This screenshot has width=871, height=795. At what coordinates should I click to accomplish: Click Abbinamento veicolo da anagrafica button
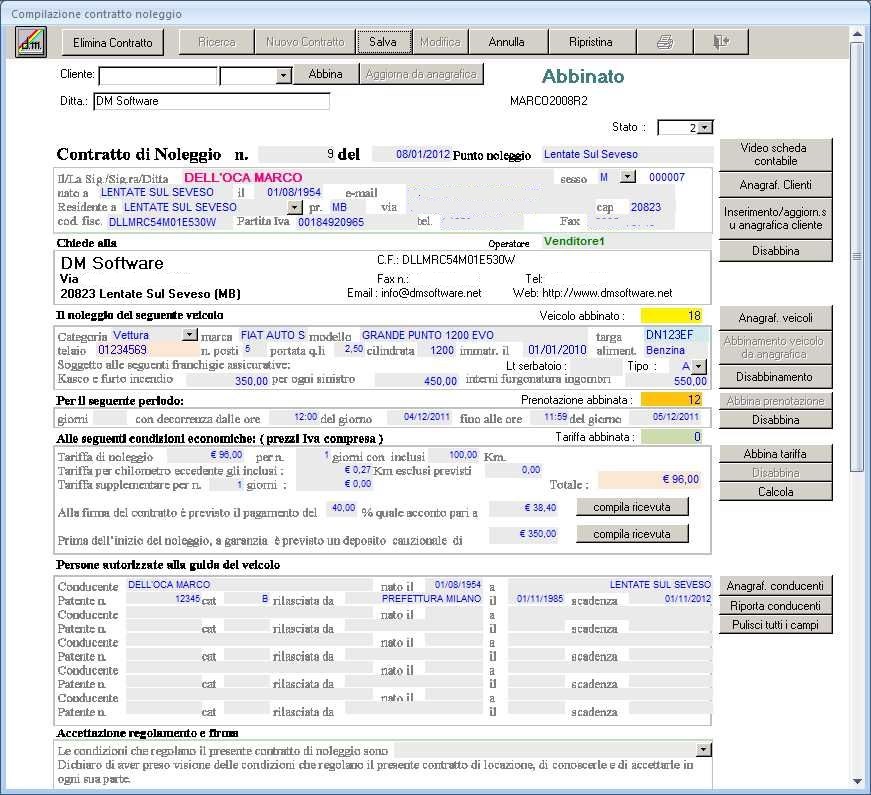click(x=775, y=347)
